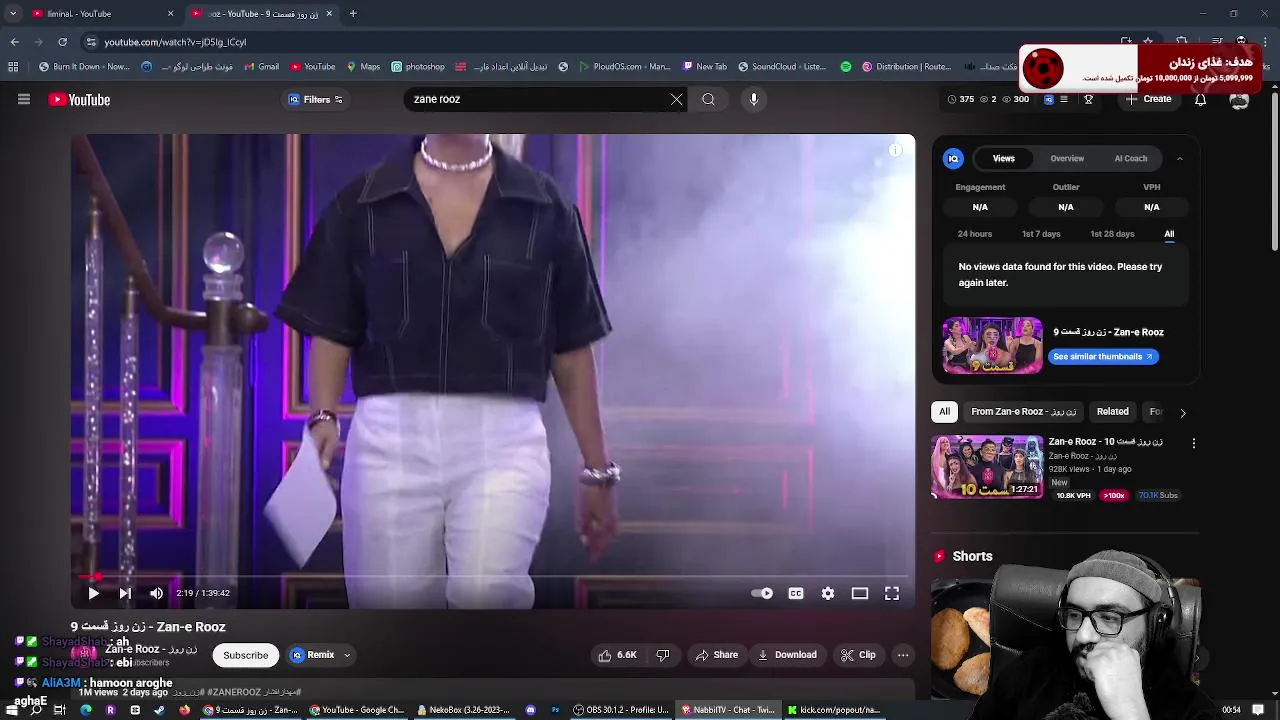This screenshot has width=1280, height=720.
Task: Open the Zan-e Rooz 10 video thumbnail
Action: (987, 466)
